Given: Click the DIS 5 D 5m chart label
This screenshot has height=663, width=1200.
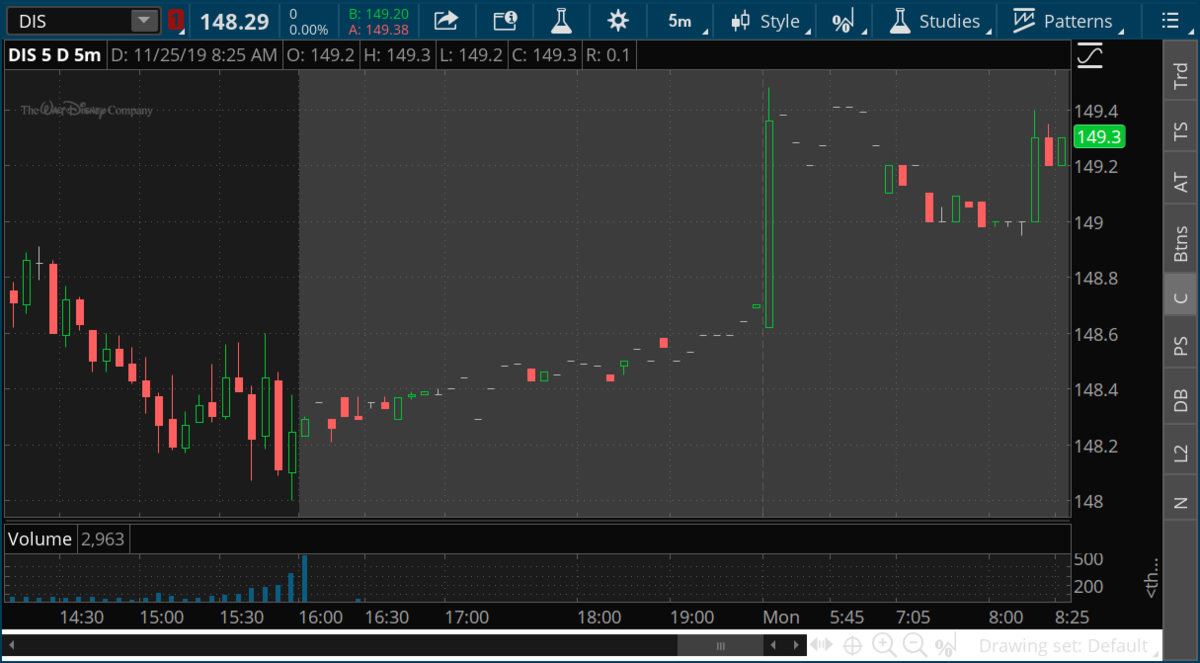Looking at the screenshot, I should [x=54, y=55].
